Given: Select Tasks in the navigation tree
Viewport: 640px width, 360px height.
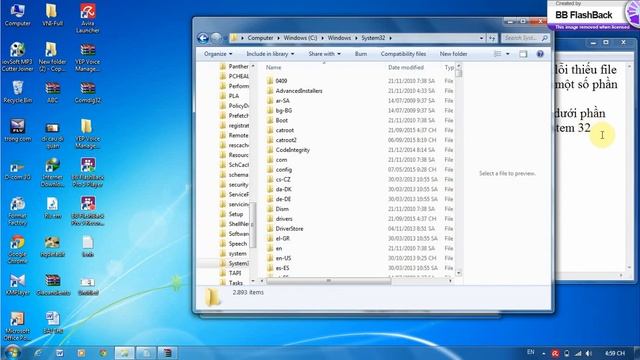Looking at the screenshot, I should (236, 283).
